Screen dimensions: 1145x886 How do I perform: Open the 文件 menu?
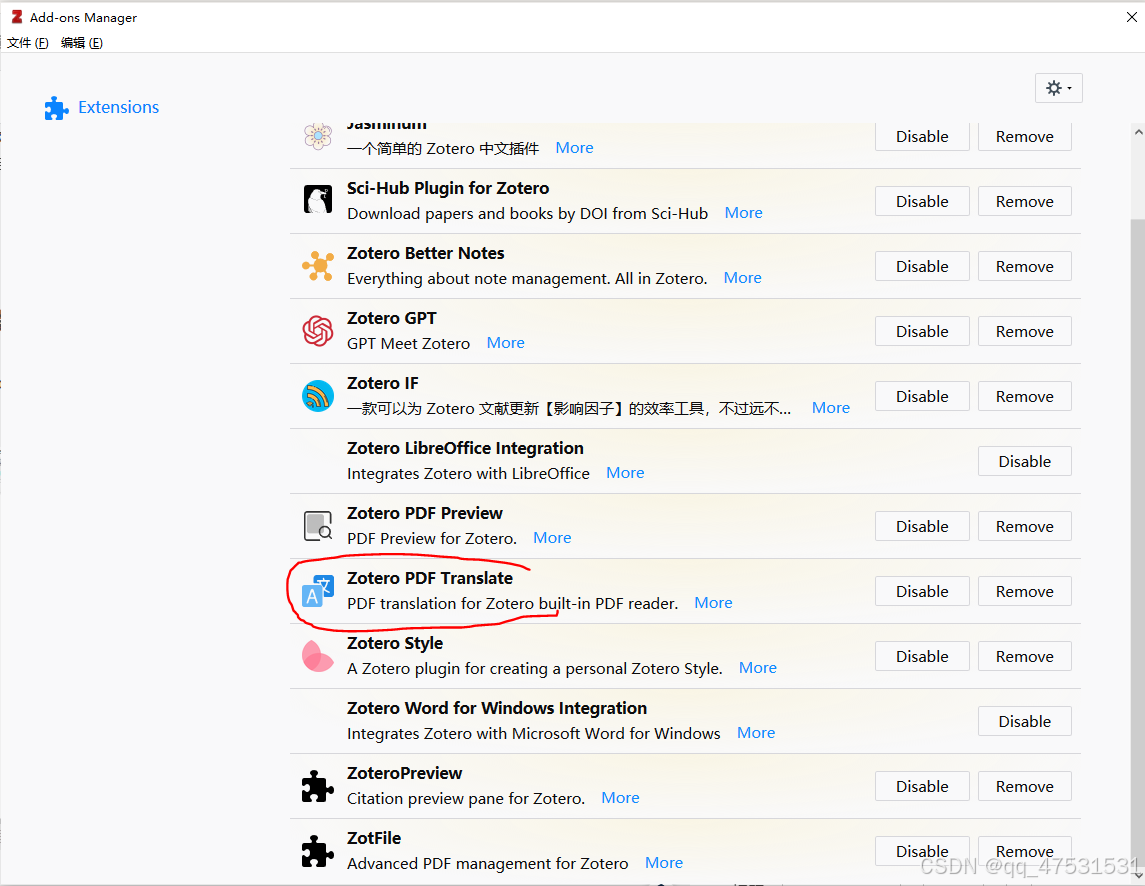point(28,42)
